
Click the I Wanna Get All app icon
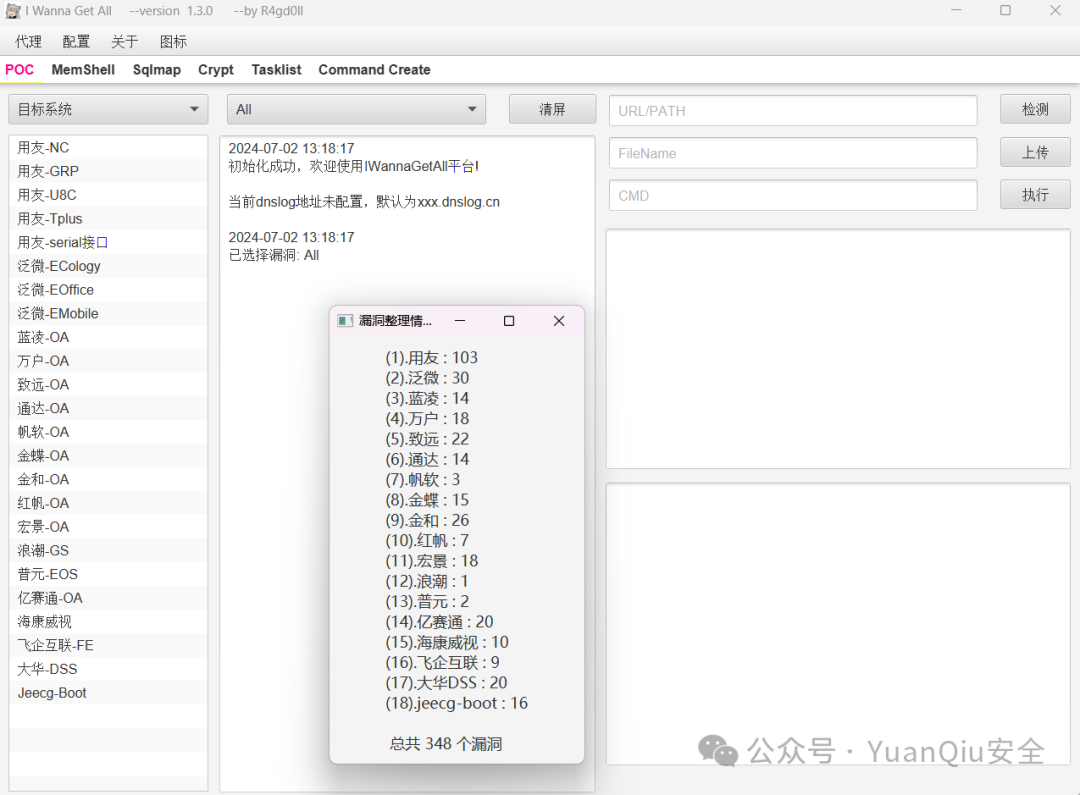(12, 10)
